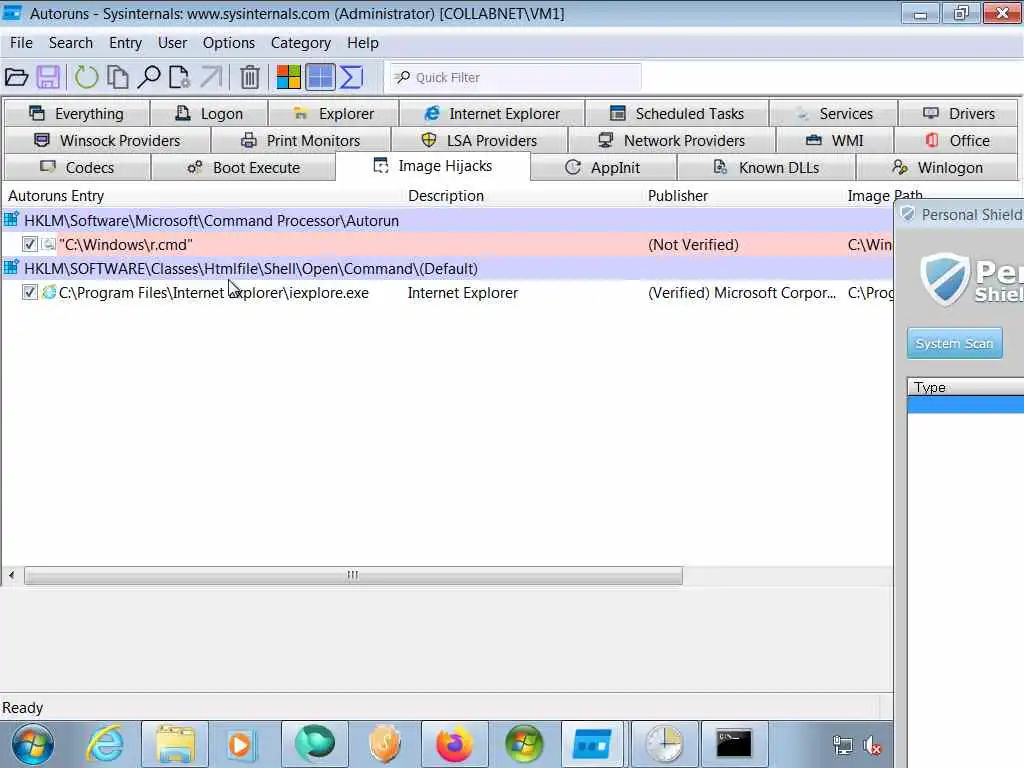1024x768 pixels.
Task: Switch to the Internet Explorer tab
Action: [492, 114]
